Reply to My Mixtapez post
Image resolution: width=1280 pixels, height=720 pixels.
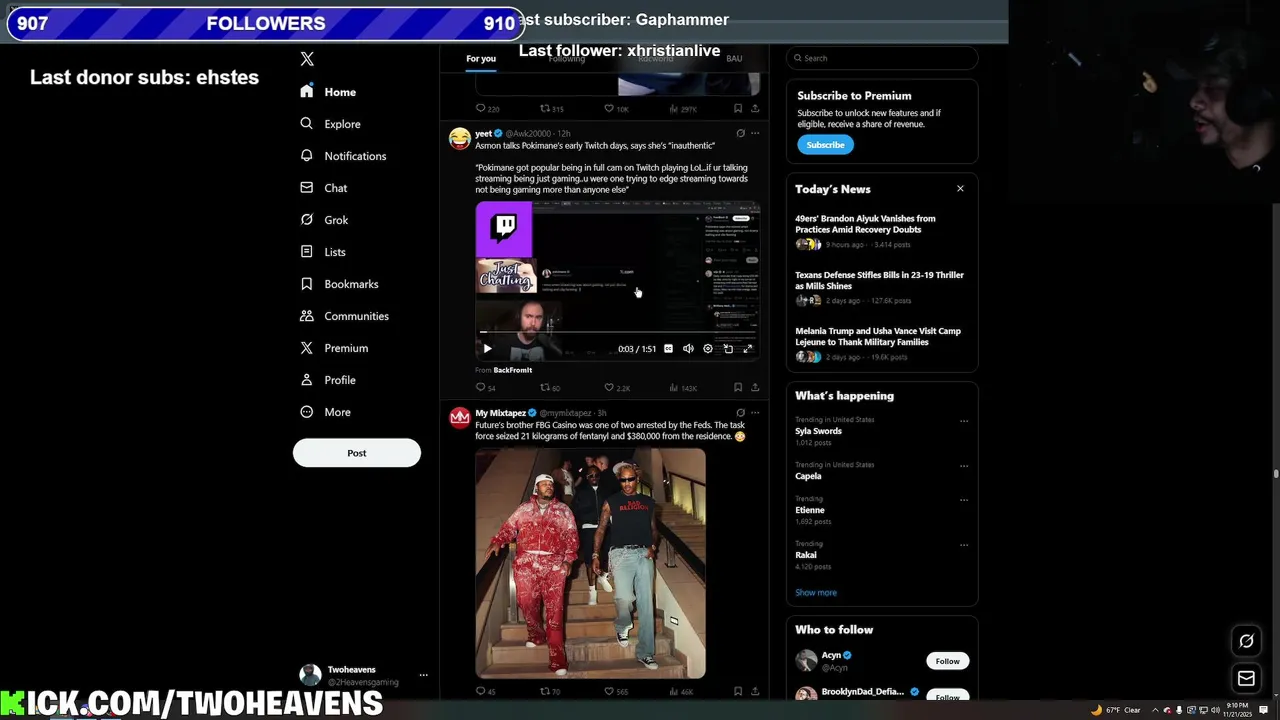pos(485,691)
